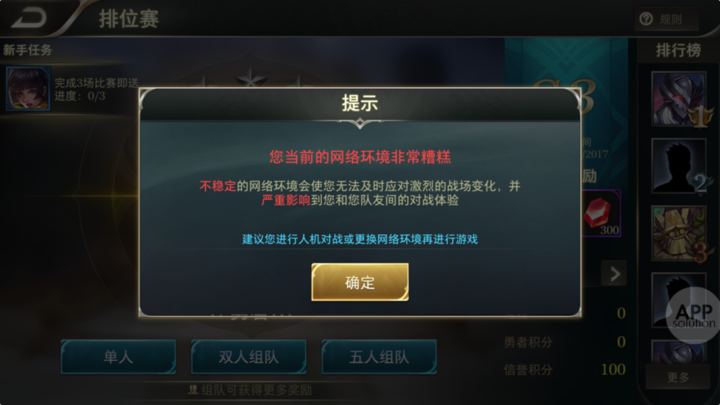This screenshot has height=405, width=720.
Task: Tap the APP solution watermark circle
Action: [693, 315]
